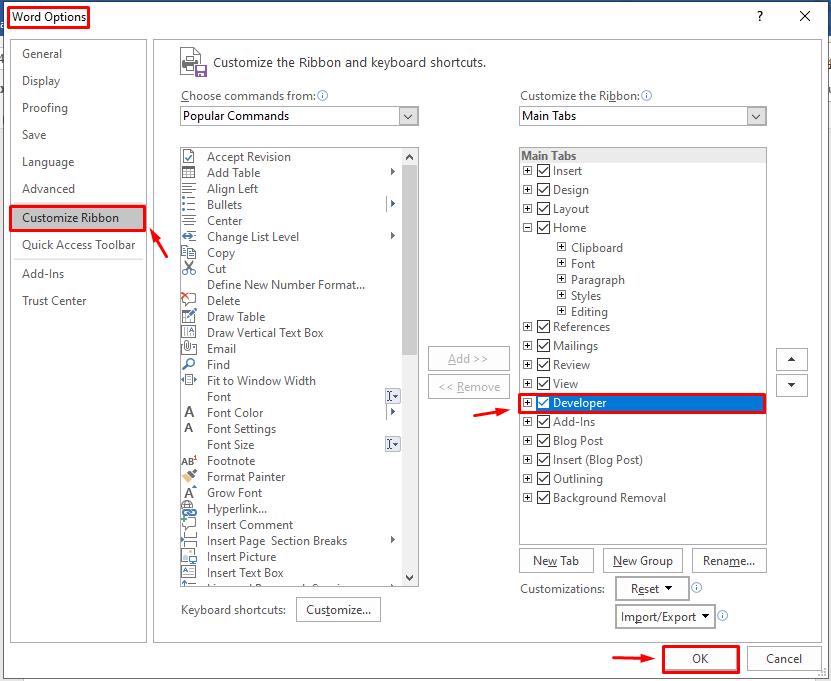
Task: Open the Reset dropdown button
Action: (x=652, y=589)
